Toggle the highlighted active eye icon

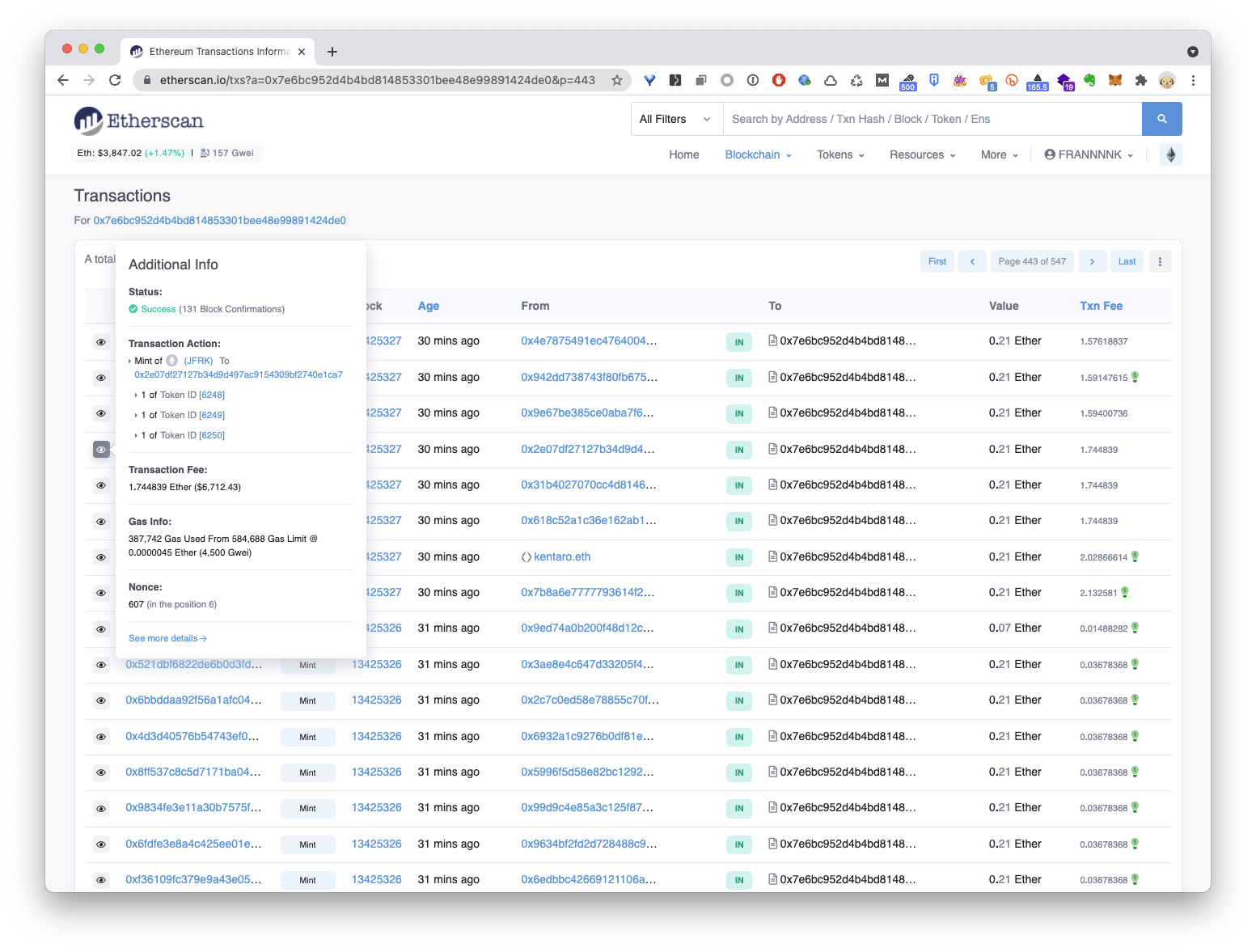tap(101, 449)
